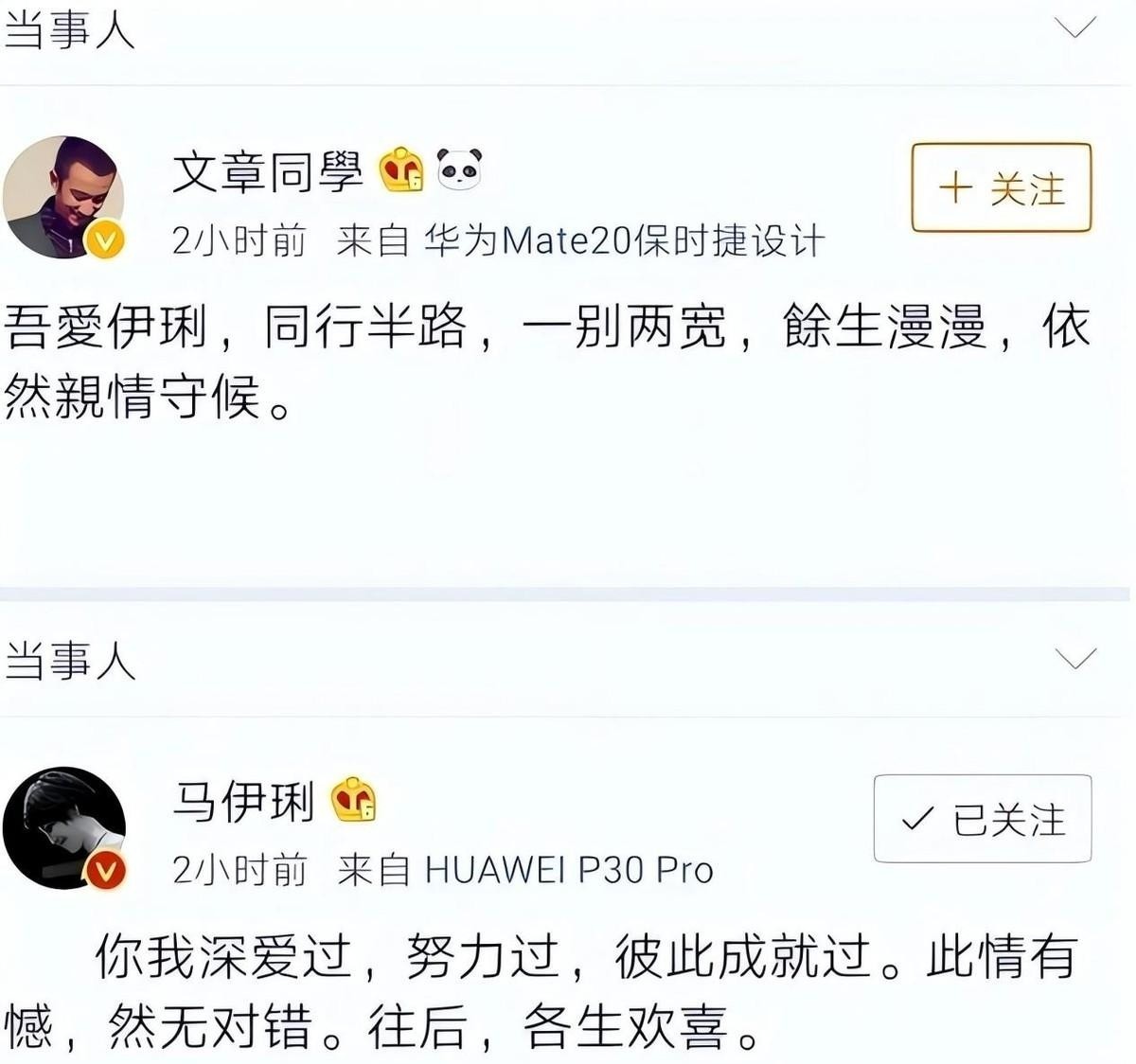Tap the red verified V on 马伊琍's avatar
1136x1064 pixels.
(106, 870)
